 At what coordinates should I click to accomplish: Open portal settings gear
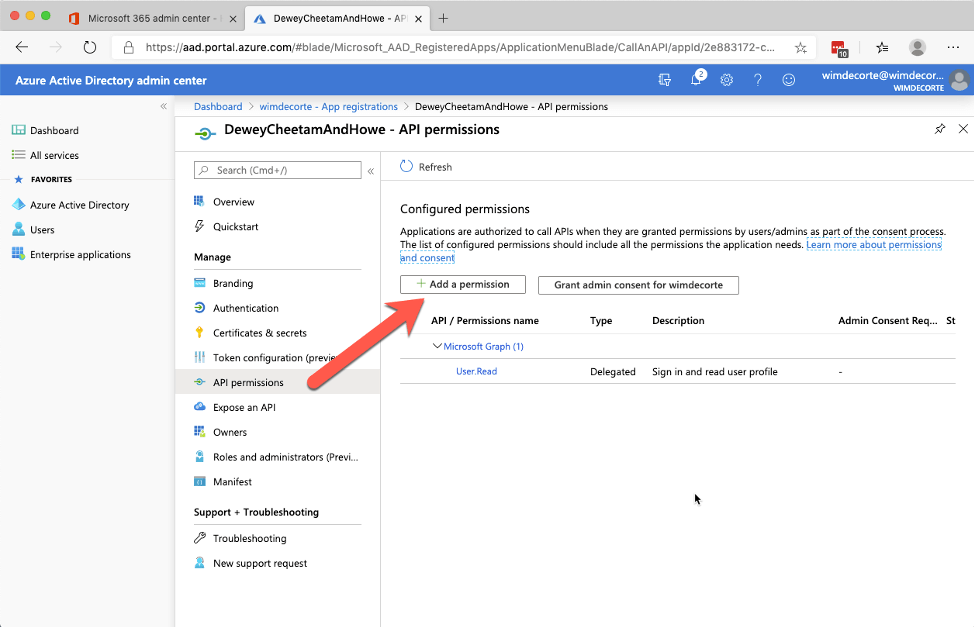[727, 80]
